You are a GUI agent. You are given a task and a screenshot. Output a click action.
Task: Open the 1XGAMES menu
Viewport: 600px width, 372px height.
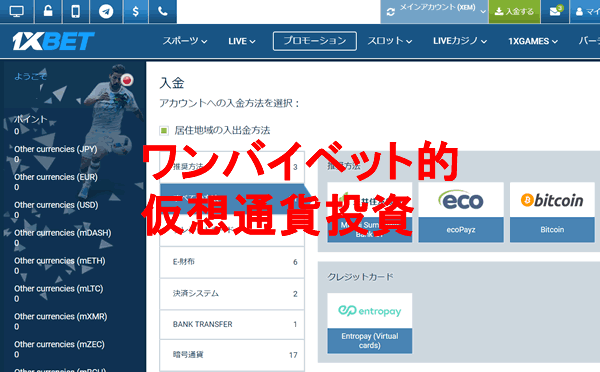pyautogui.click(x=533, y=41)
